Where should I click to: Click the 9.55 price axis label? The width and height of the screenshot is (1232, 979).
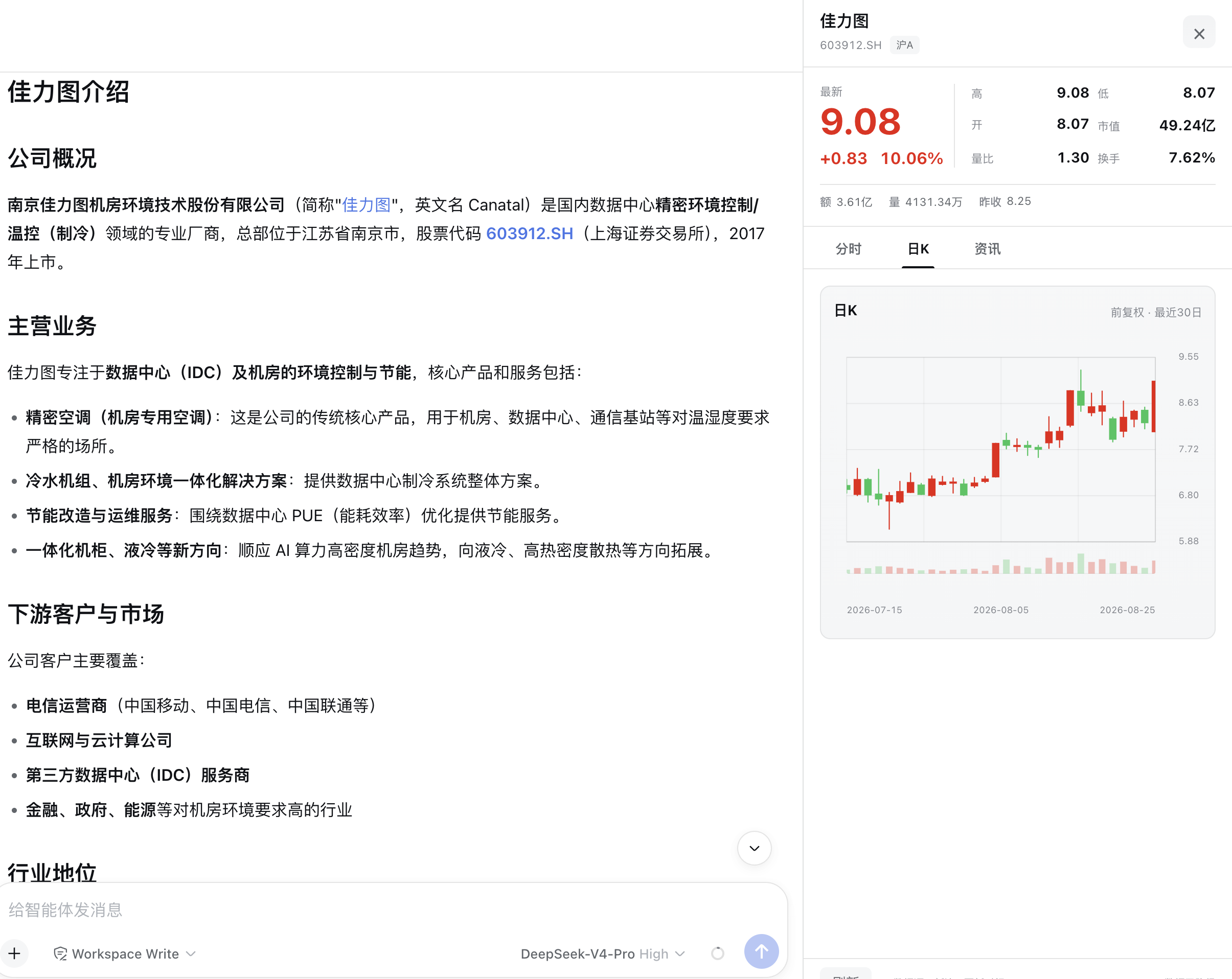coord(1188,357)
